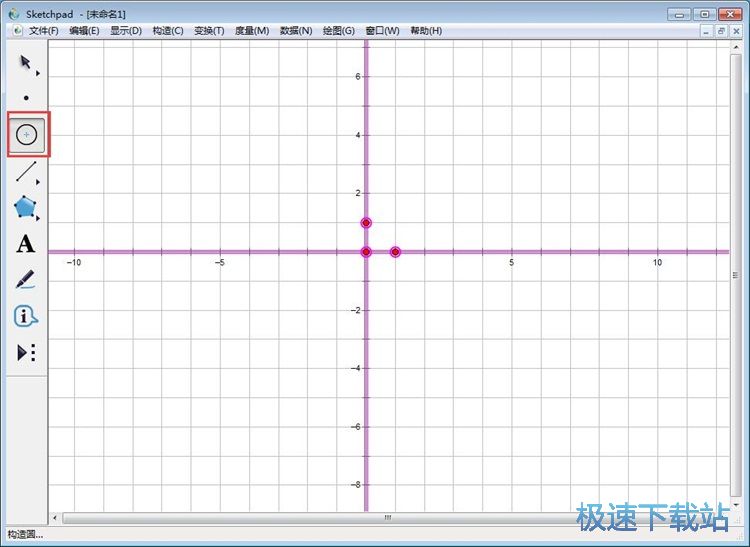Open the 度量(M) menu
The image size is (750, 547).
[x=252, y=31]
